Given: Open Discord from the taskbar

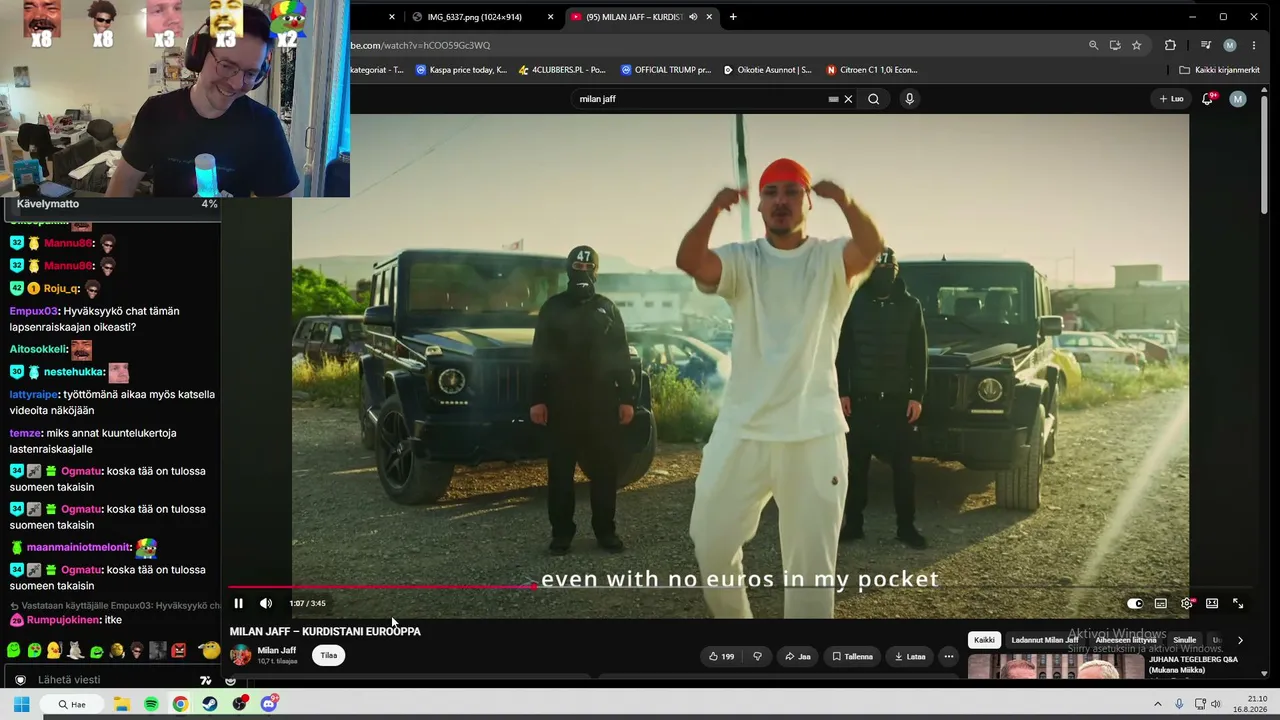Looking at the screenshot, I should click(x=269, y=704).
